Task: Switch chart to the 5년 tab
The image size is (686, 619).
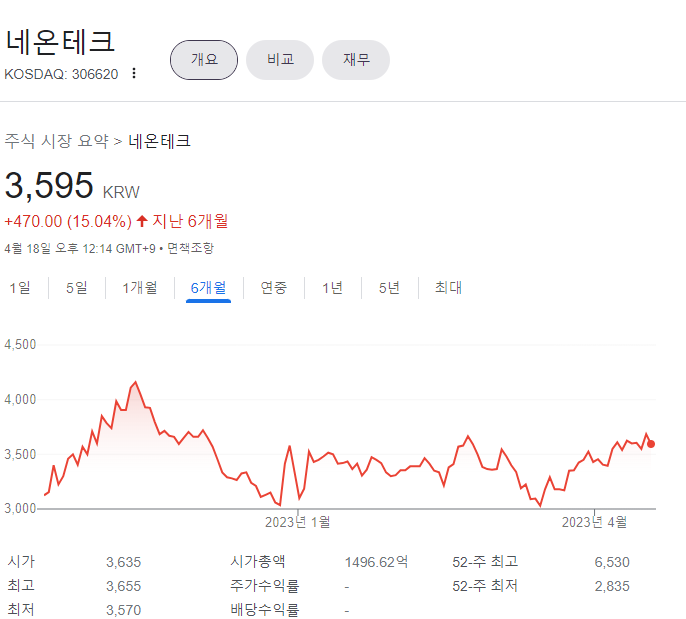Action: [x=389, y=288]
